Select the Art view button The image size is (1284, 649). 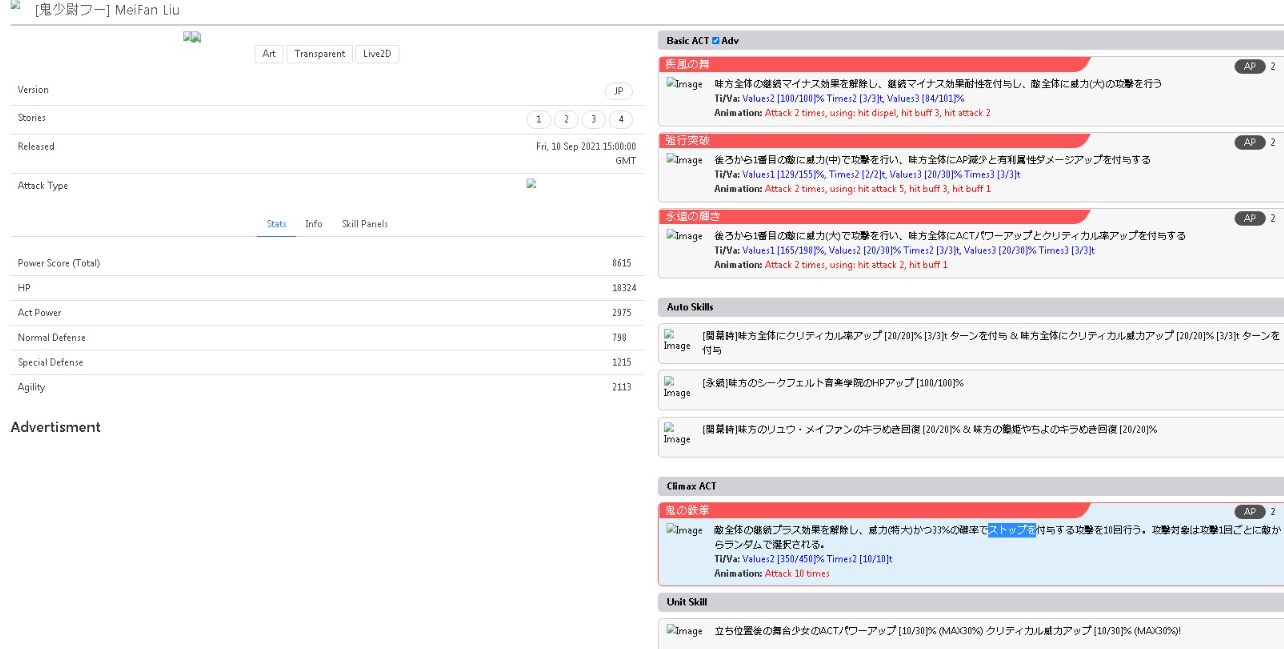pyautogui.click(x=269, y=54)
